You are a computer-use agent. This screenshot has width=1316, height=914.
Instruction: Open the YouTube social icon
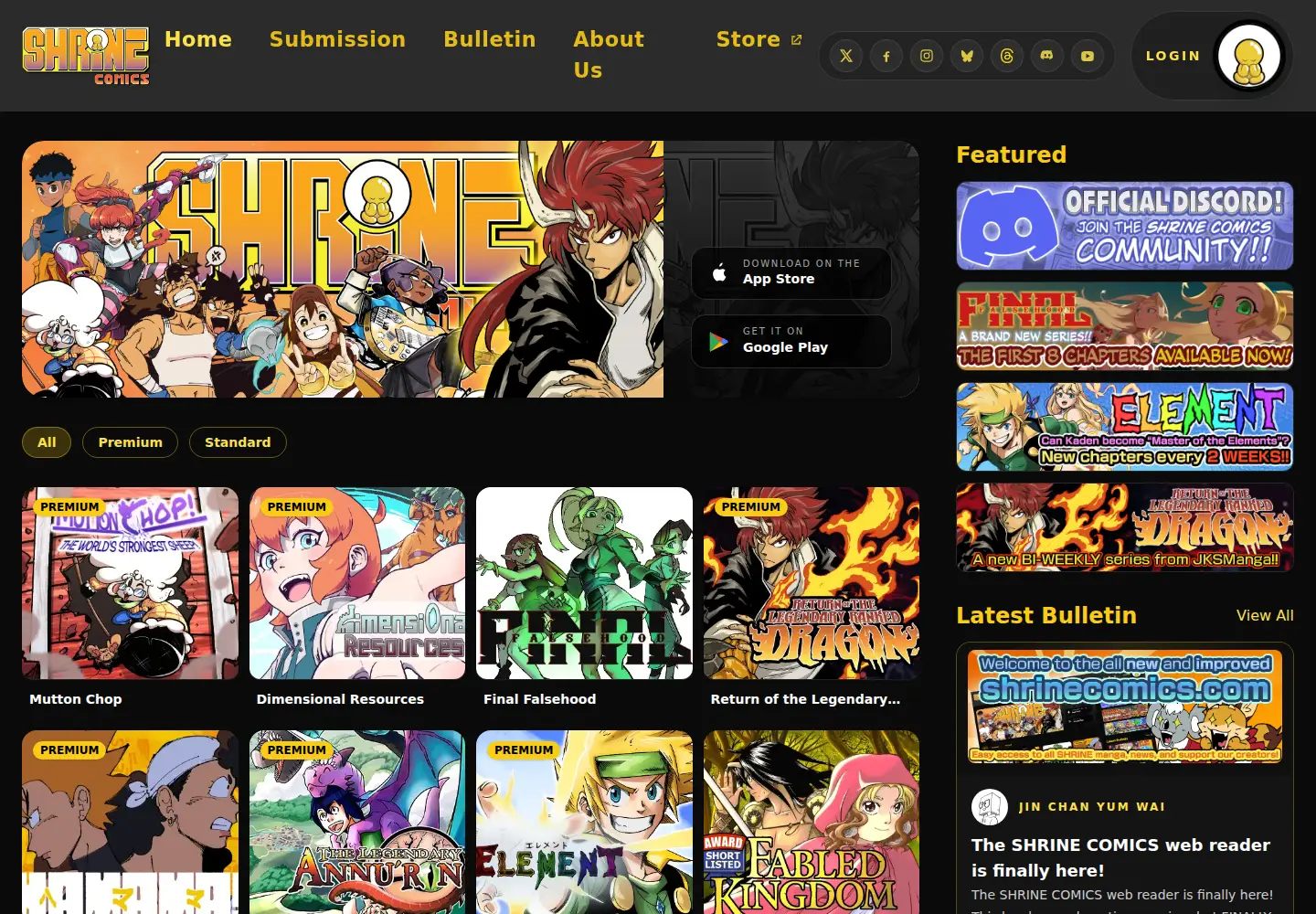click(x=1088, y=56)
